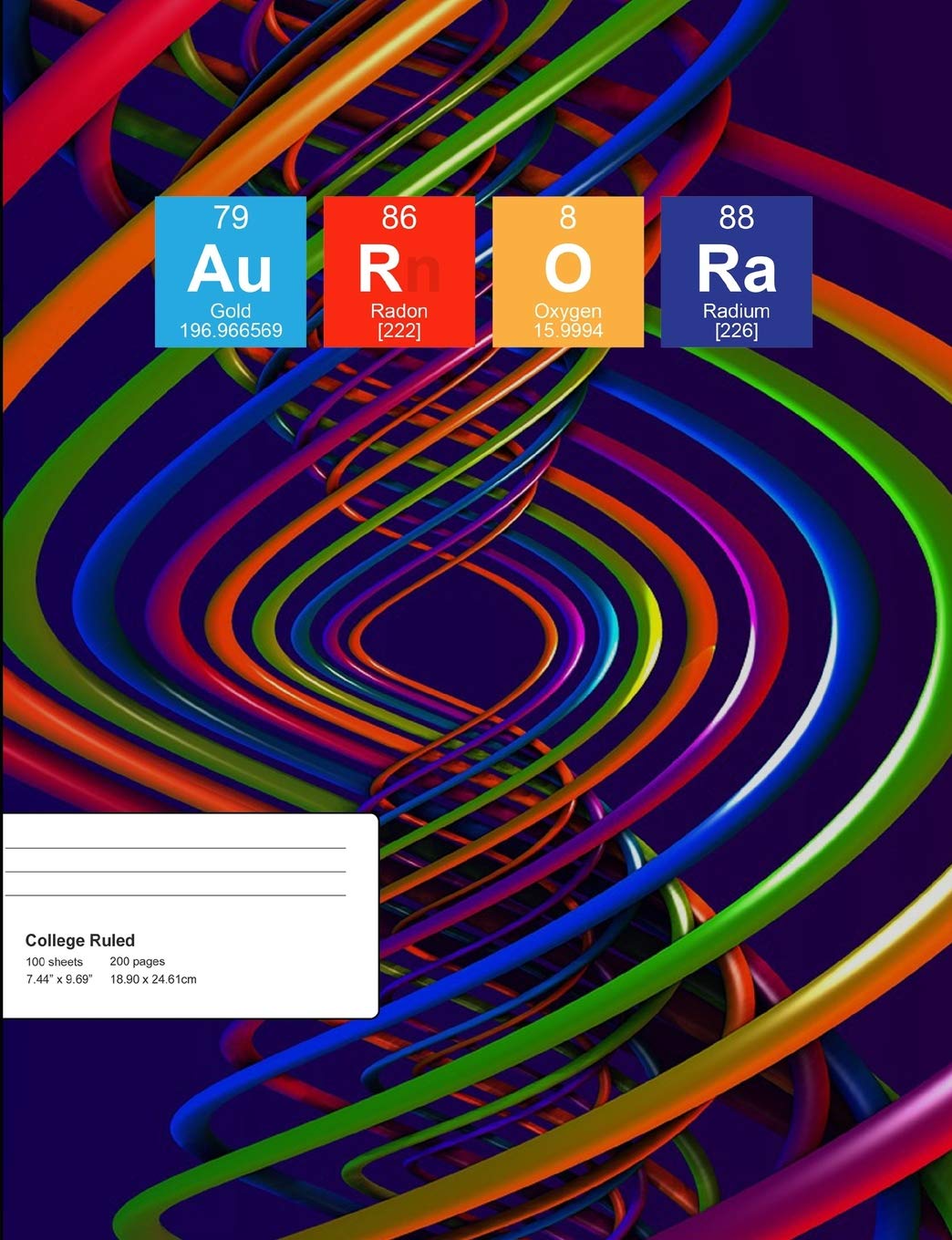Click the word 'Radium'

[x=737, y=311]
